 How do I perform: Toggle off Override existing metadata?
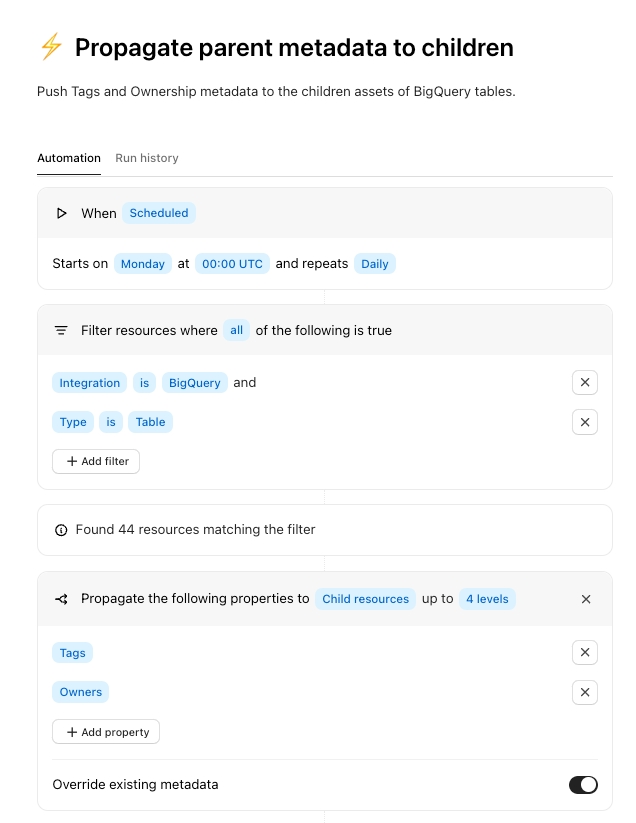583,785
